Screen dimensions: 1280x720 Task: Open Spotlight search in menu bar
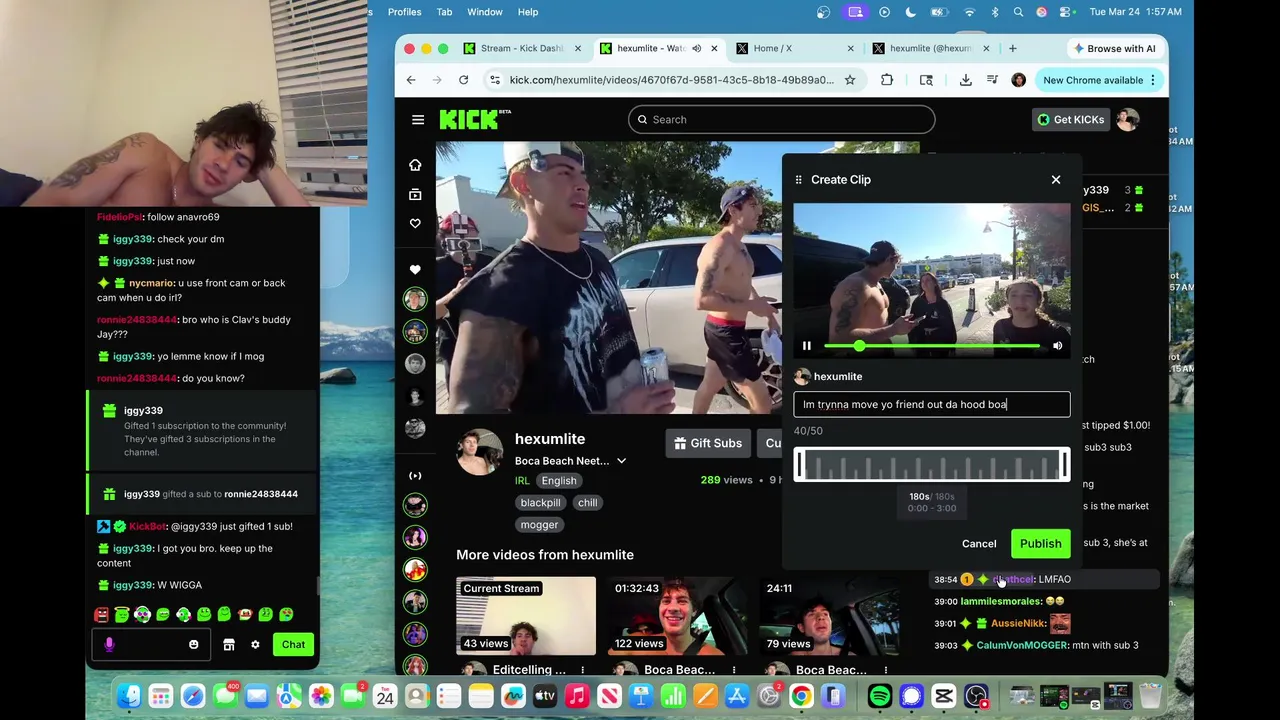click(1018, 12)
